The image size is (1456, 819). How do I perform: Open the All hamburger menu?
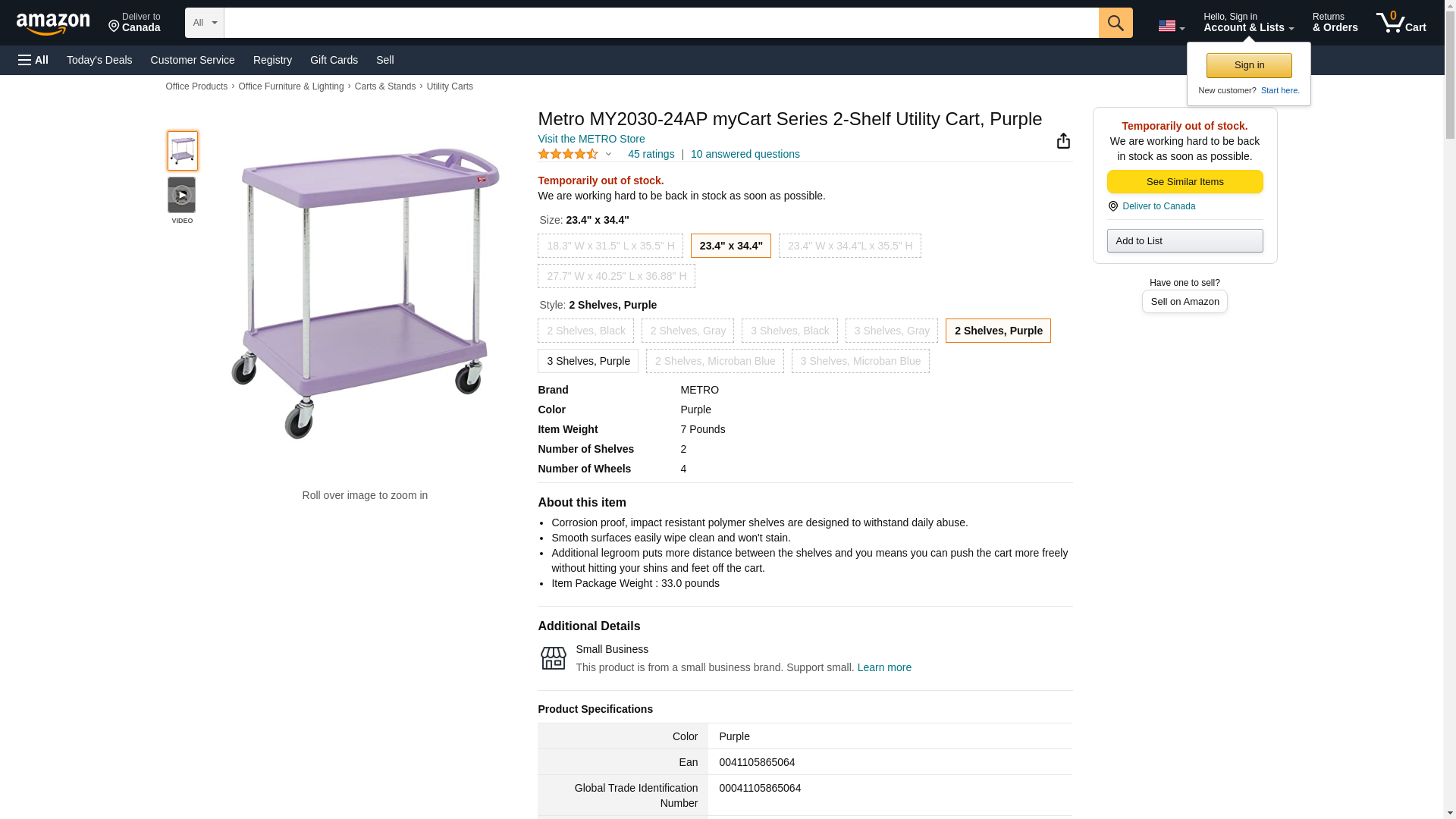pyautogui.click(x=33, y=60)
